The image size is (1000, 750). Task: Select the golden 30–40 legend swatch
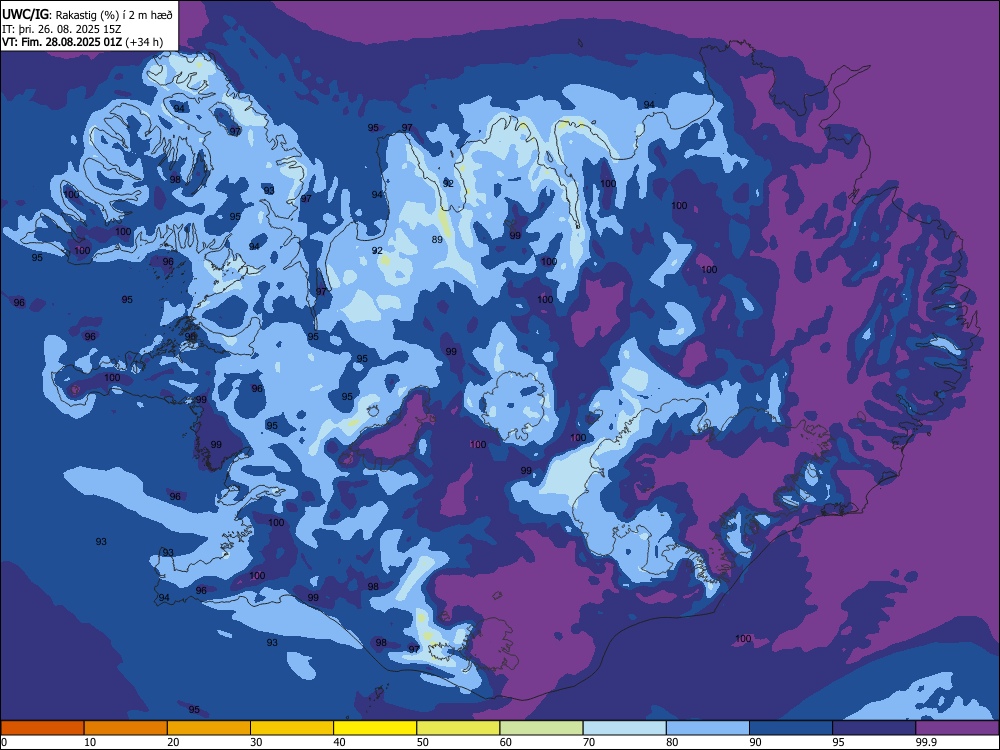[x=292, y=728]
